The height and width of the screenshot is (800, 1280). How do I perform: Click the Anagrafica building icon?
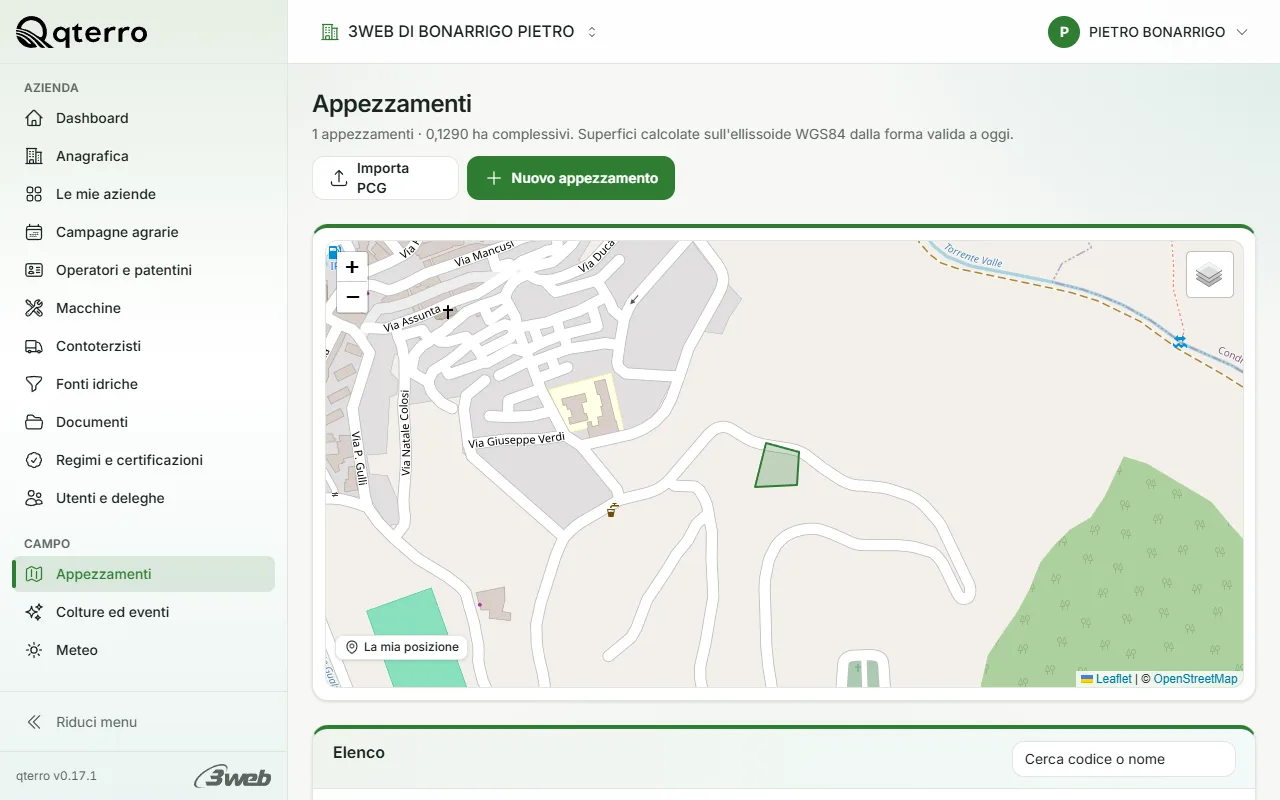[x=34, y=156]
